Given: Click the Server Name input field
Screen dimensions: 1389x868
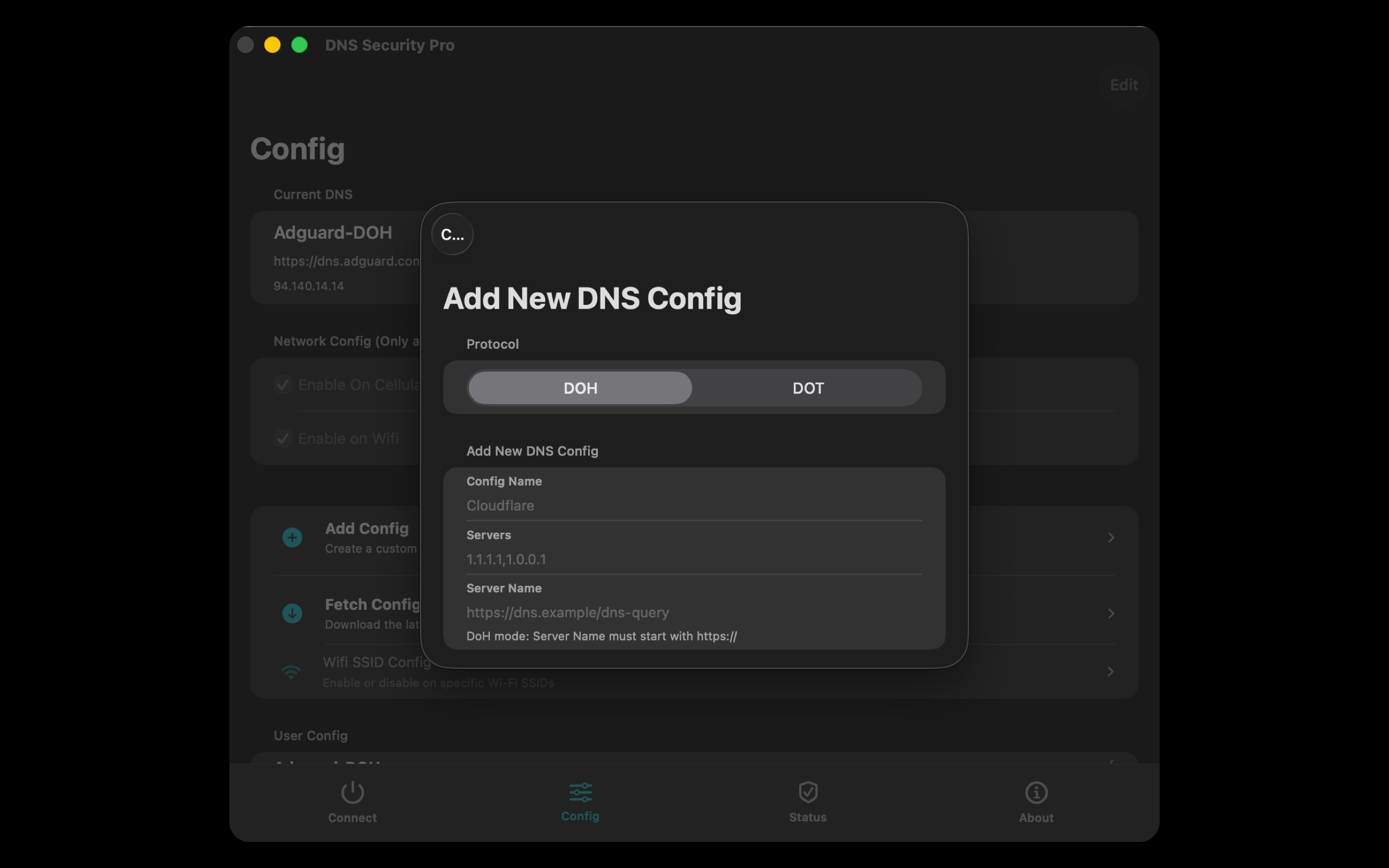Looking at the screenshot, I should [x=694, y=612].
